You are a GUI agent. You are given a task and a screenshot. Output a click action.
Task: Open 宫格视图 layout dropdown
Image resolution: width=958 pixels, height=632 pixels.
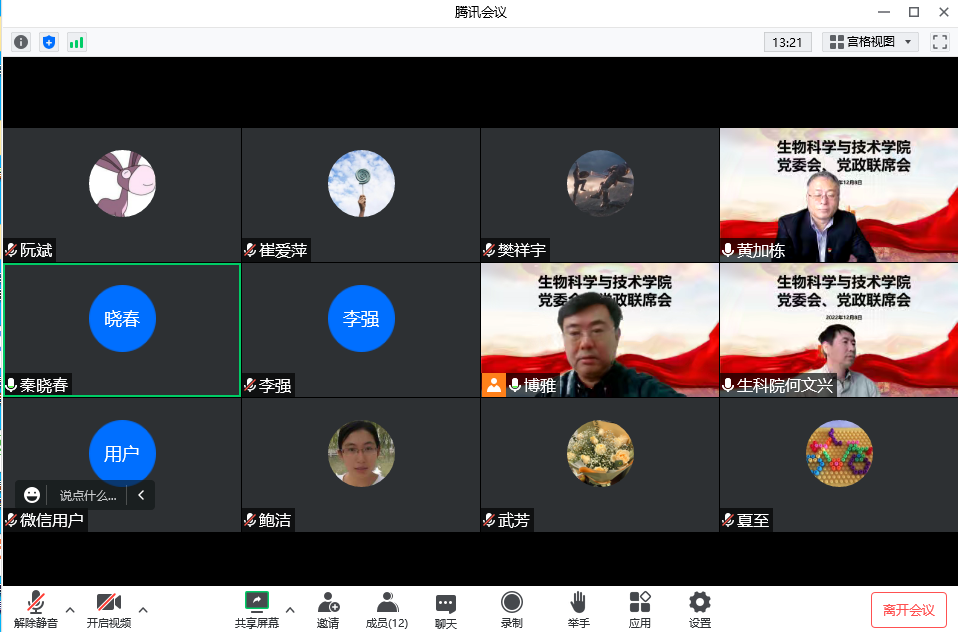tap(869, 42)
